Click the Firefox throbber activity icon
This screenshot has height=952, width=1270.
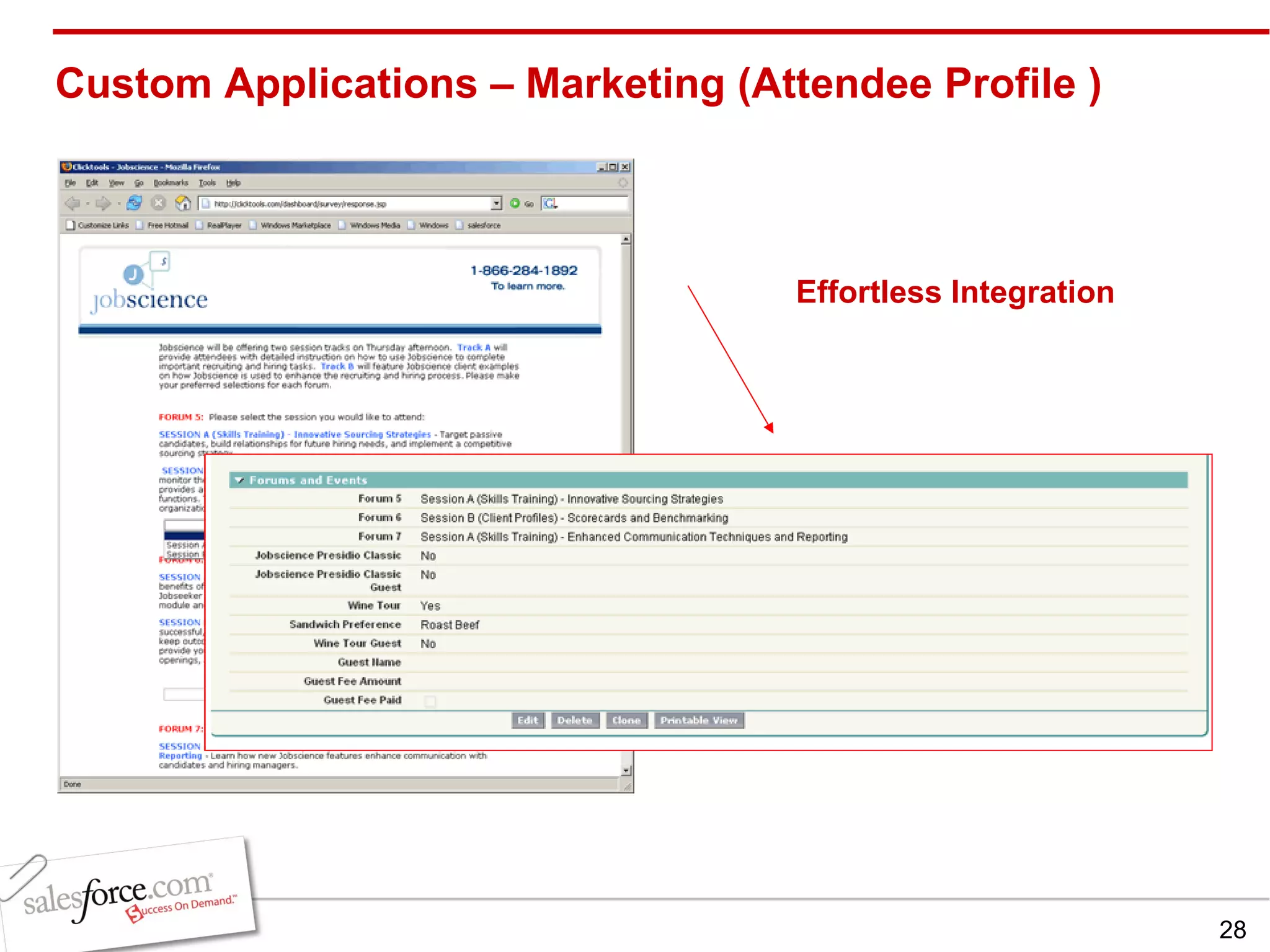tap(623, 183)
